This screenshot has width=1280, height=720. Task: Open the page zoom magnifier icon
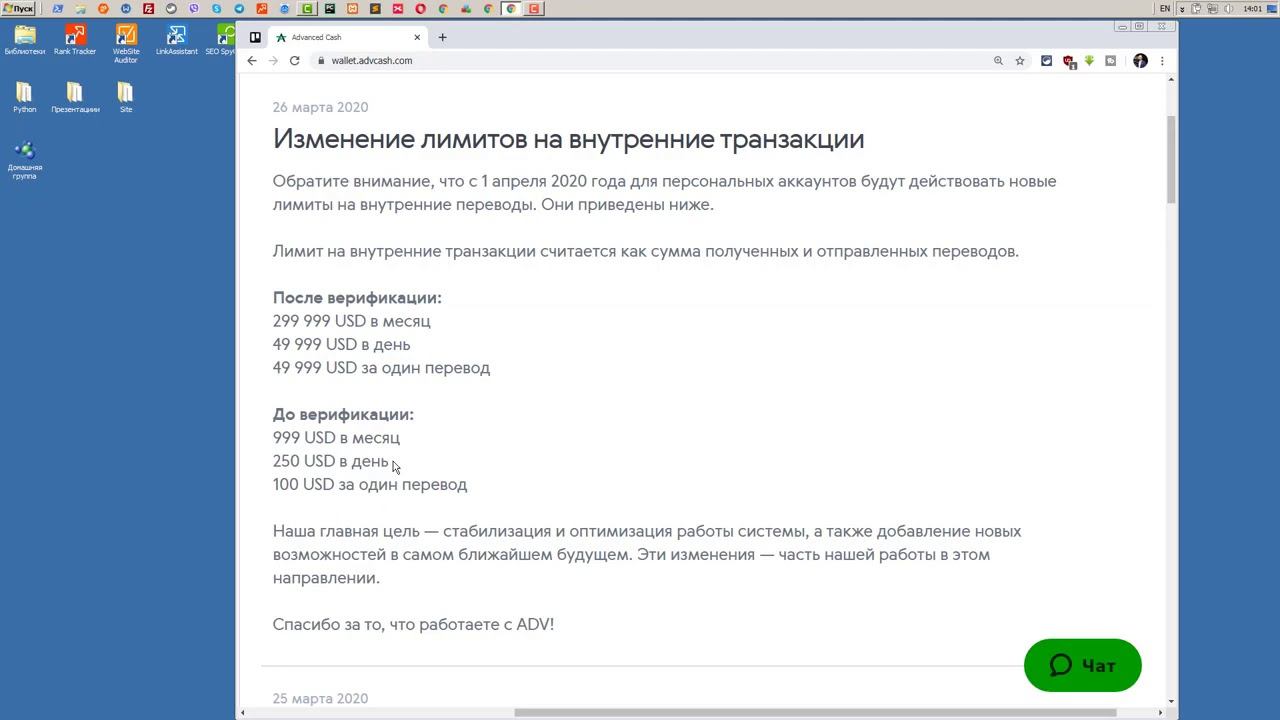coord(998,61)
